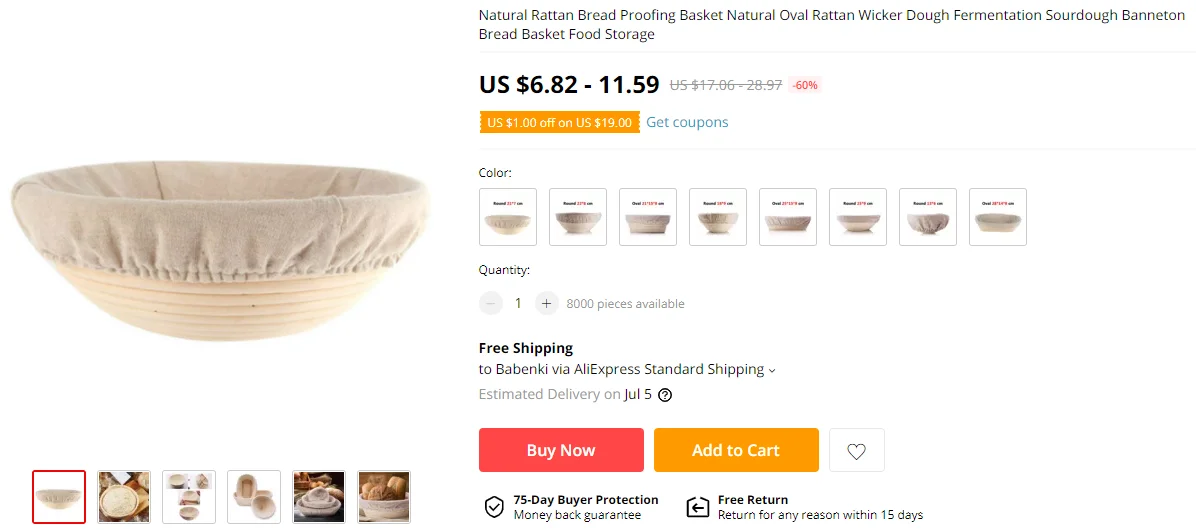The image size is (1196, 531).
Task: Decrease quantity with the minus button
Action: point(490,303)
